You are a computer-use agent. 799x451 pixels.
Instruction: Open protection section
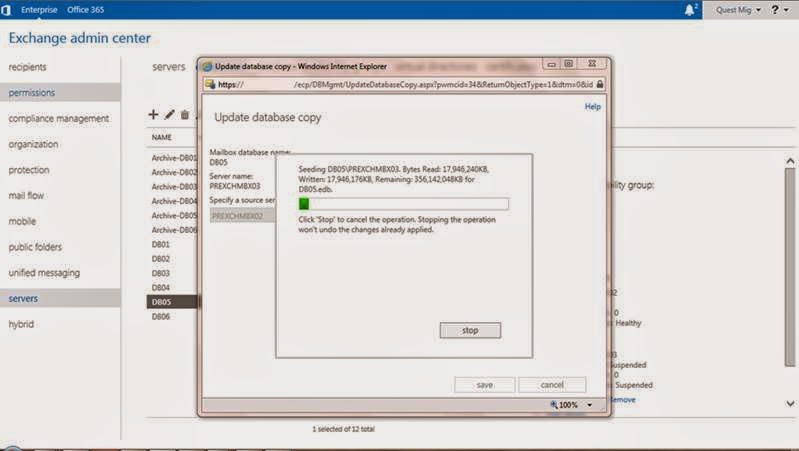(29, 170)
